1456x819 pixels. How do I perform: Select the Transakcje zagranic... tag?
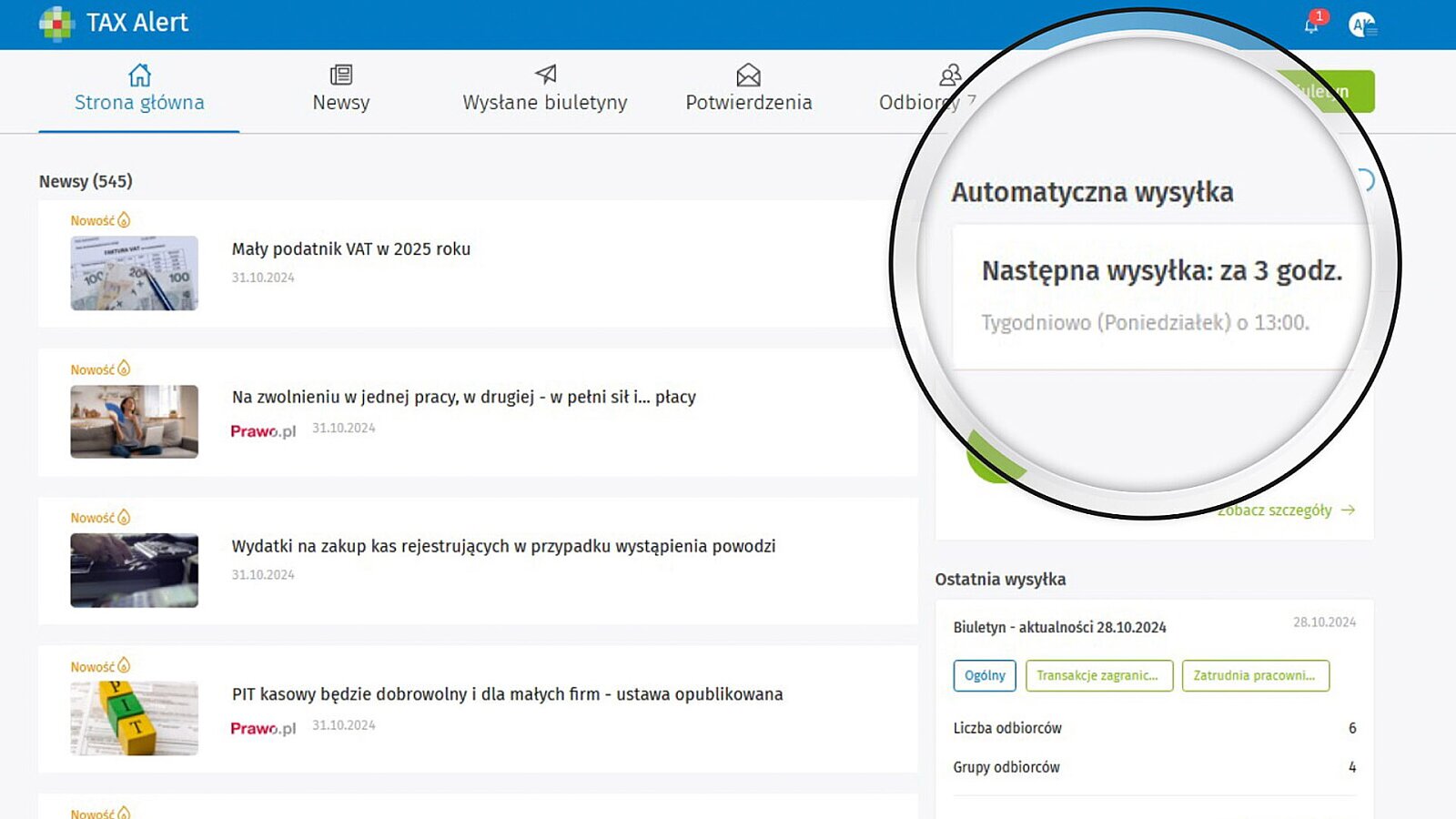[1098, 675]
